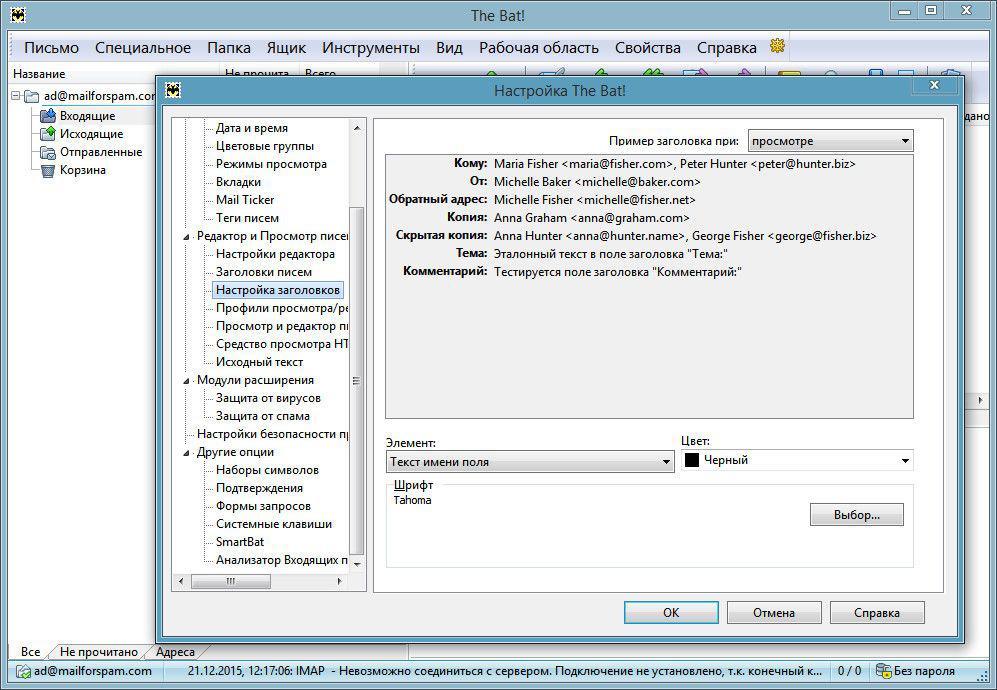Screen dimensions: 997x690
Task: Open the Элемент dropdown list
Action: pyautogui.click(x=530, y=462)
